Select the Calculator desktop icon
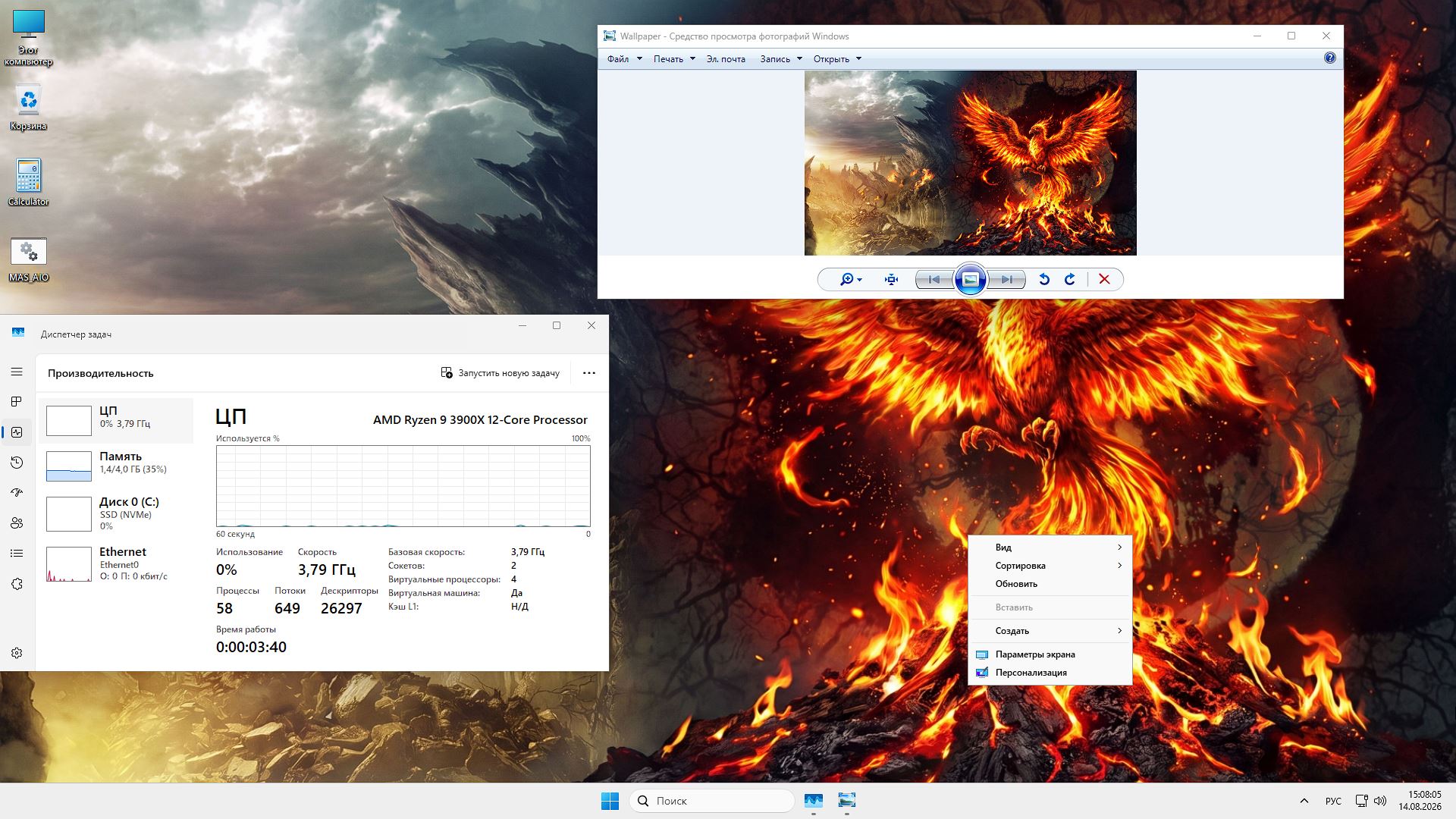The image size is (1456, 819). tap(29, 183)
